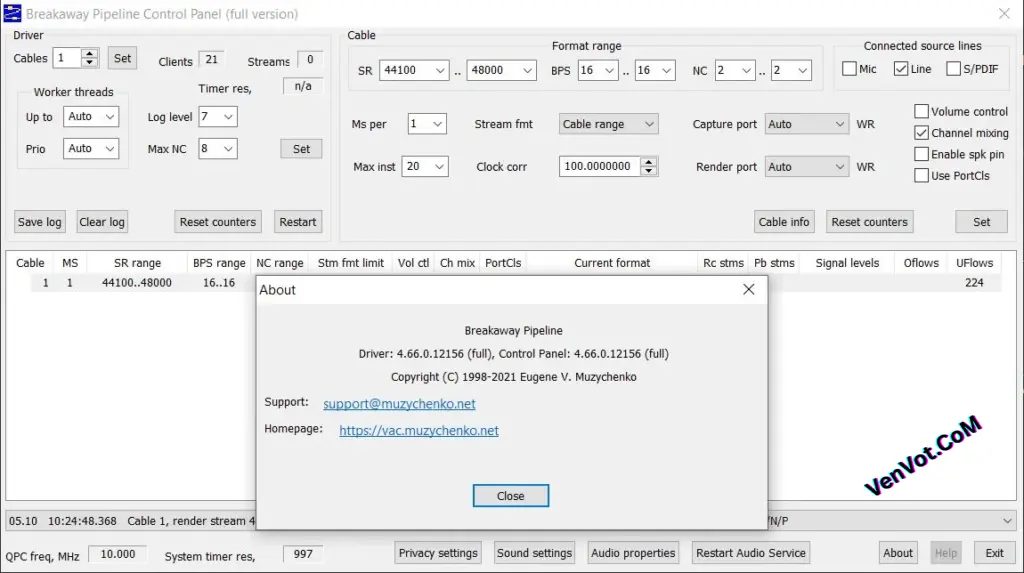This screenshot has height=573, width=1024.
Task: Click the Save log button
Action: (x=39, y=222)
